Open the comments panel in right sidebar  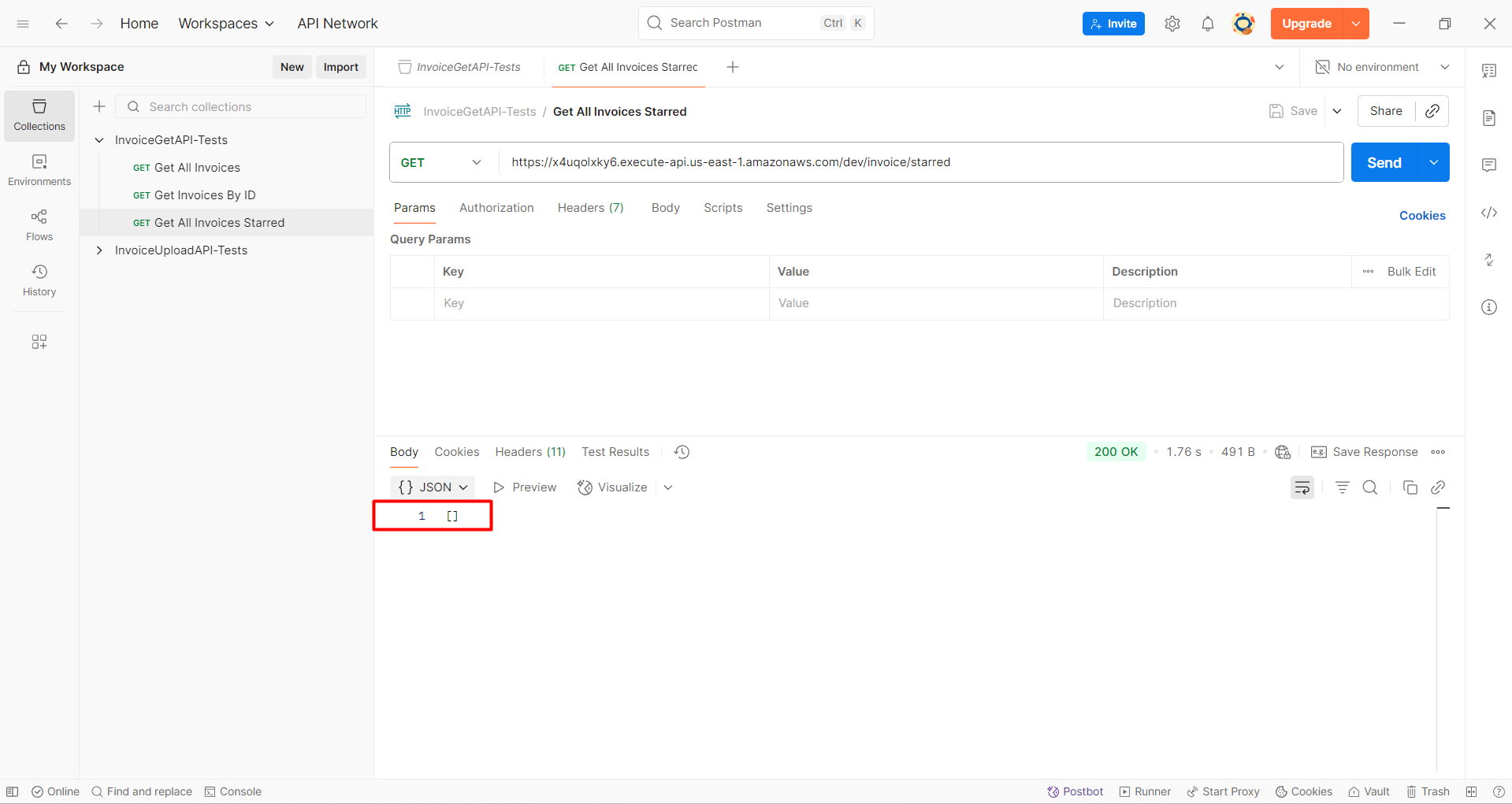pos(1489,165)
